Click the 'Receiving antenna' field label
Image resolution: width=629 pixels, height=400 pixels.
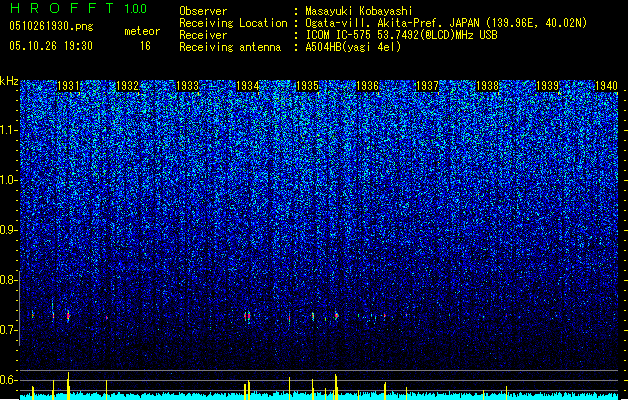[230, 47]
